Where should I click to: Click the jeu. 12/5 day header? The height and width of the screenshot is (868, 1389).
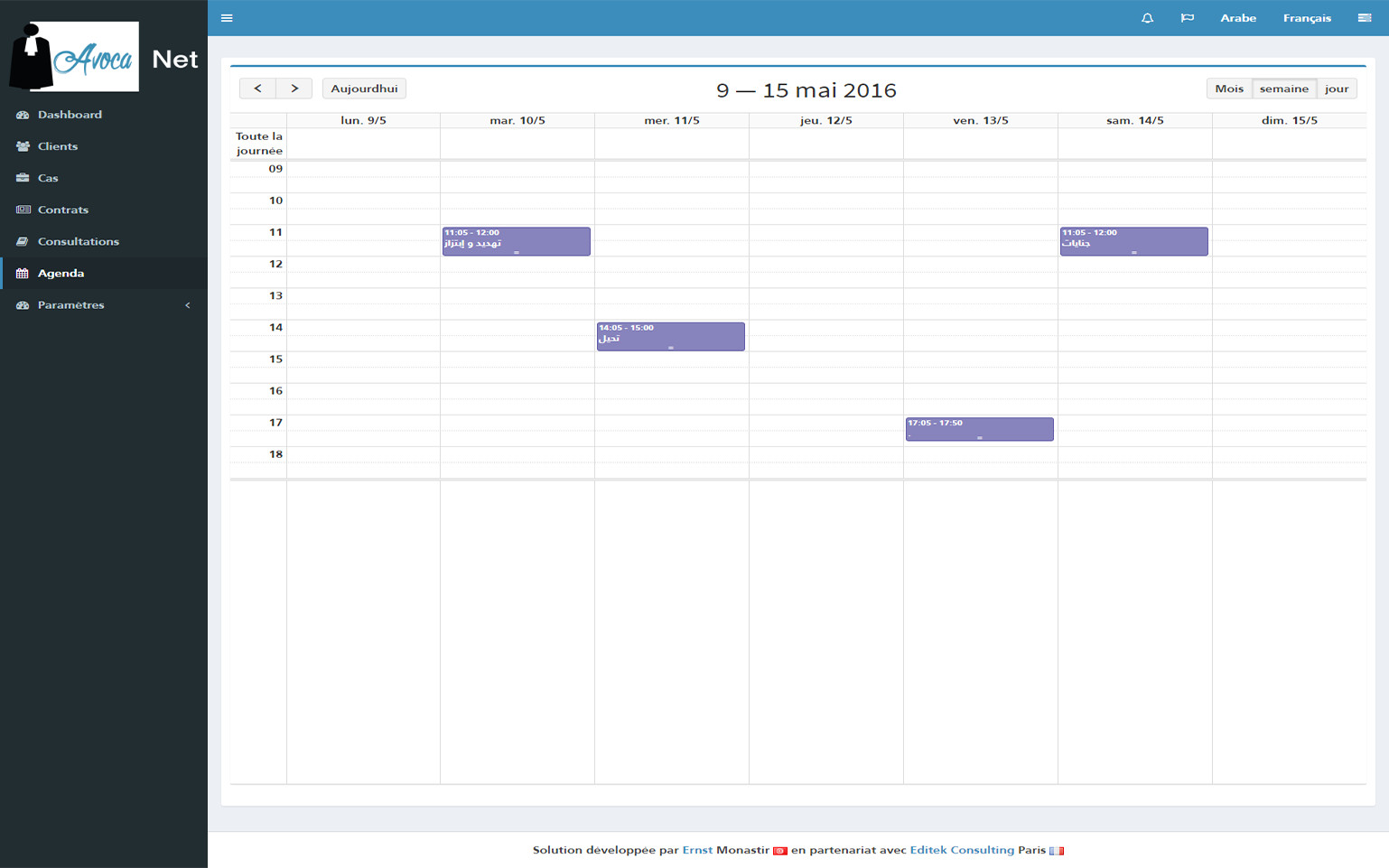point(826,120)
